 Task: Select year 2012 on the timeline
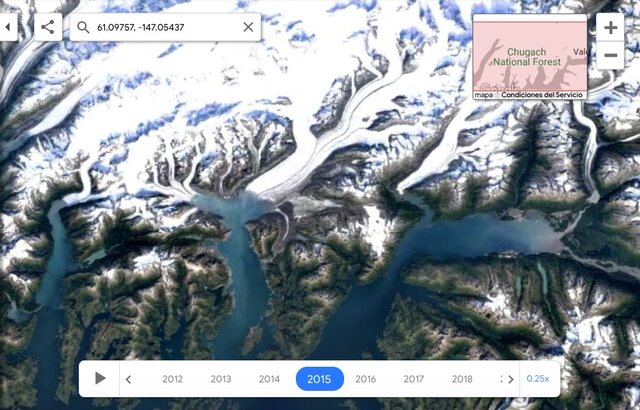173,379
